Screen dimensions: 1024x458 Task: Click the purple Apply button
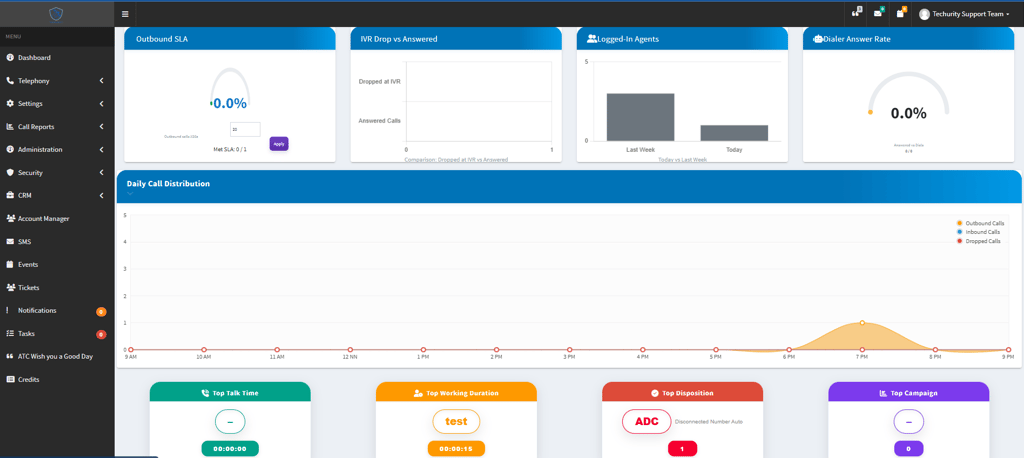point(279,144)
